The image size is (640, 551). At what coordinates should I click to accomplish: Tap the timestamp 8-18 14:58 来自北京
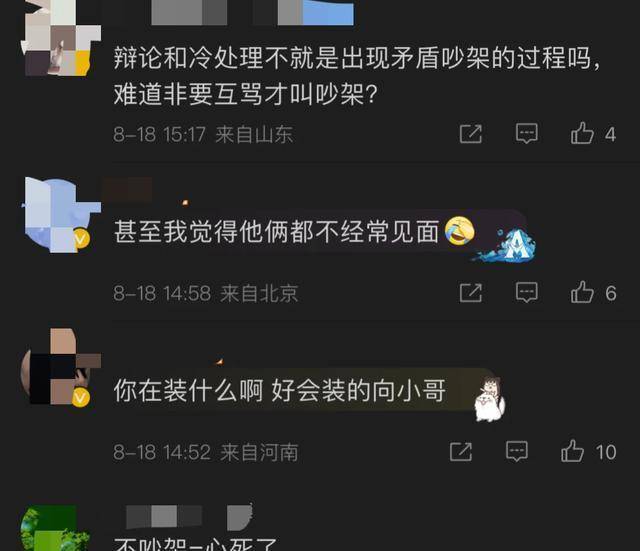coord(206,293)
